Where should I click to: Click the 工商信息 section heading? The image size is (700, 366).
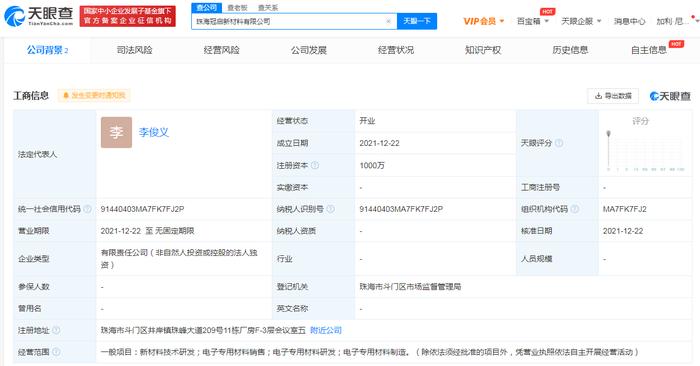31,96
